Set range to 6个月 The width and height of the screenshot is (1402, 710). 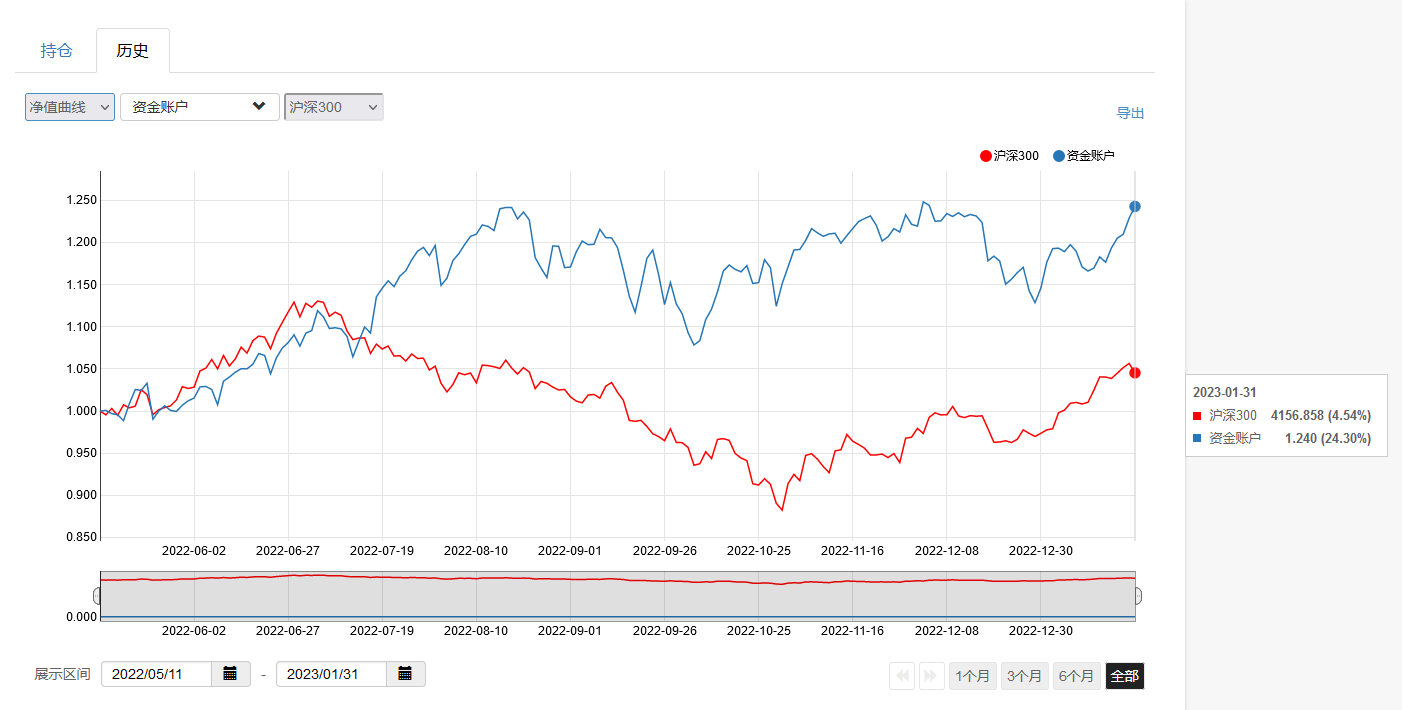pos(1076,676)
